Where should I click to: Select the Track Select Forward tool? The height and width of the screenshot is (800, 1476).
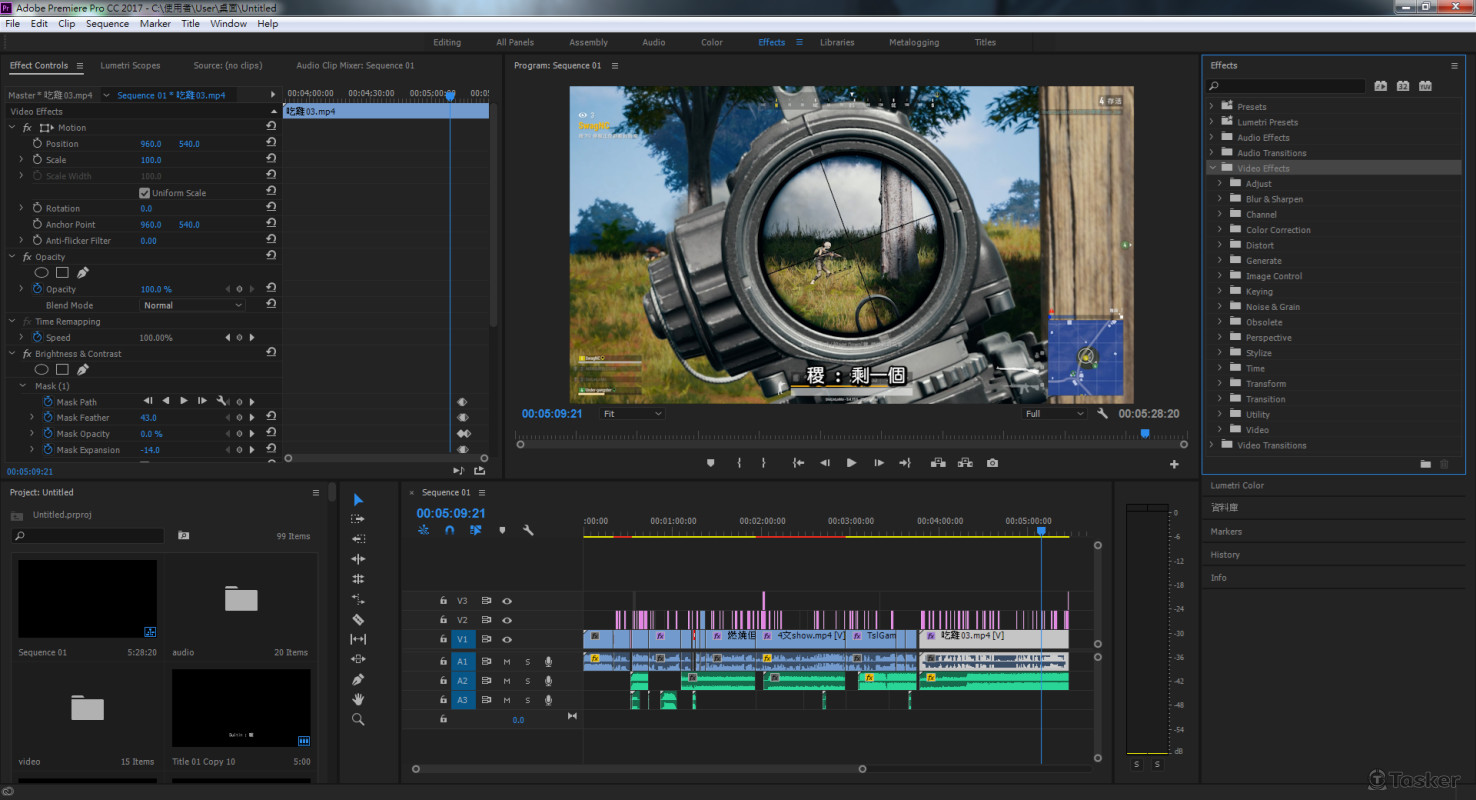(358, 519)
